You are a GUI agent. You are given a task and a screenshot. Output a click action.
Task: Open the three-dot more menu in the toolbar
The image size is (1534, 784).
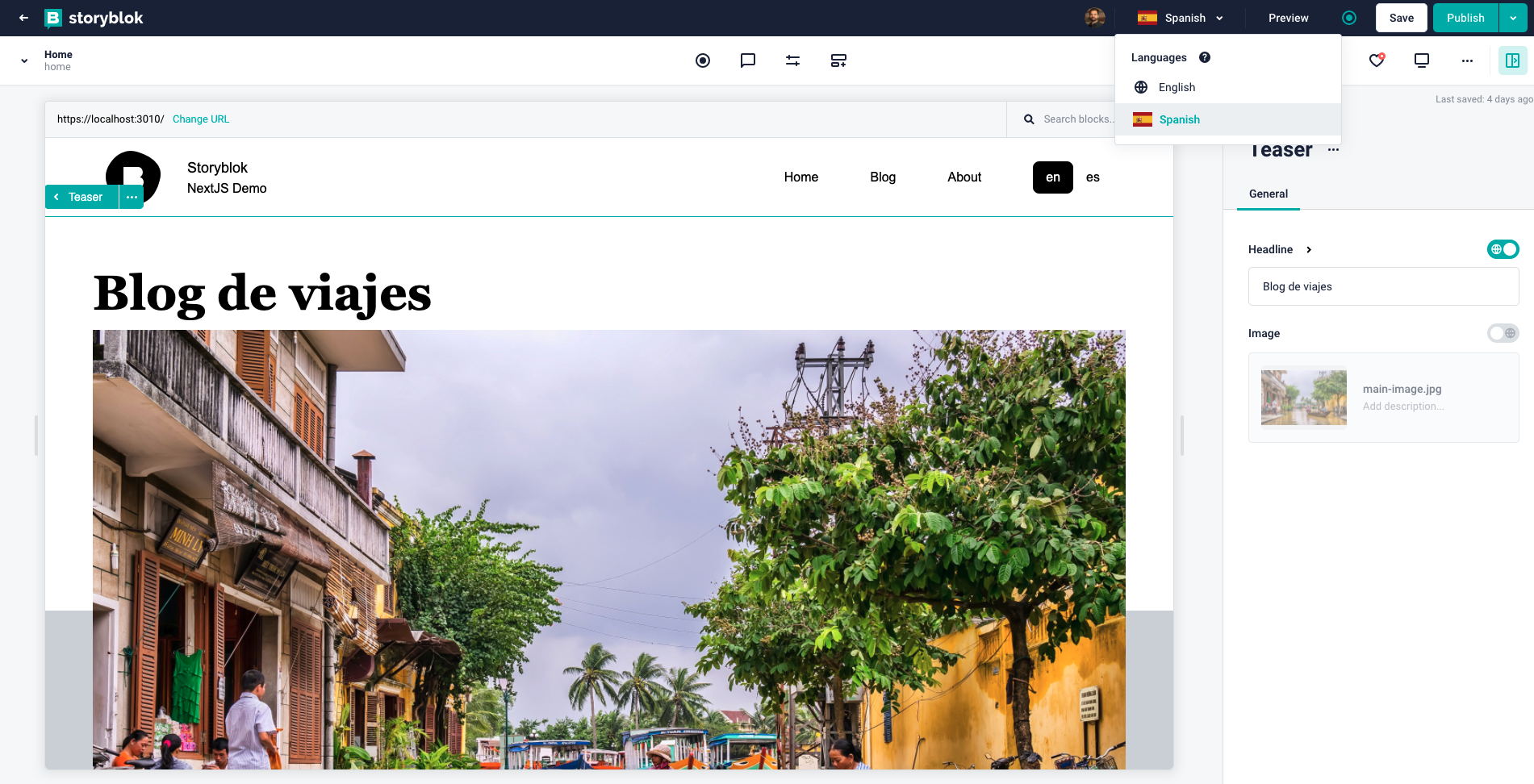[x=1467, y=60]
